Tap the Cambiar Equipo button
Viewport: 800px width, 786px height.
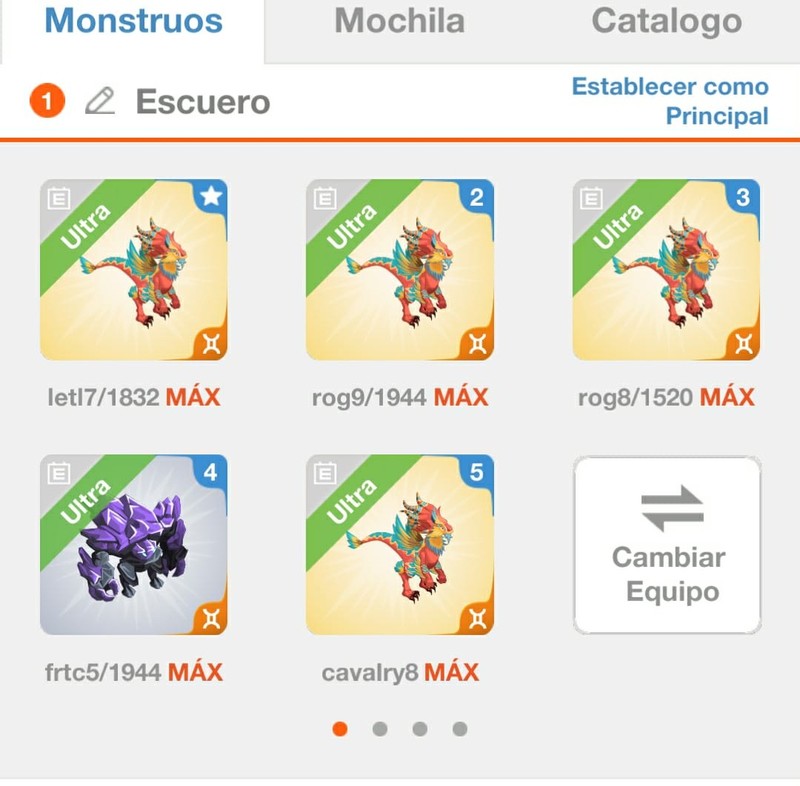667,545
